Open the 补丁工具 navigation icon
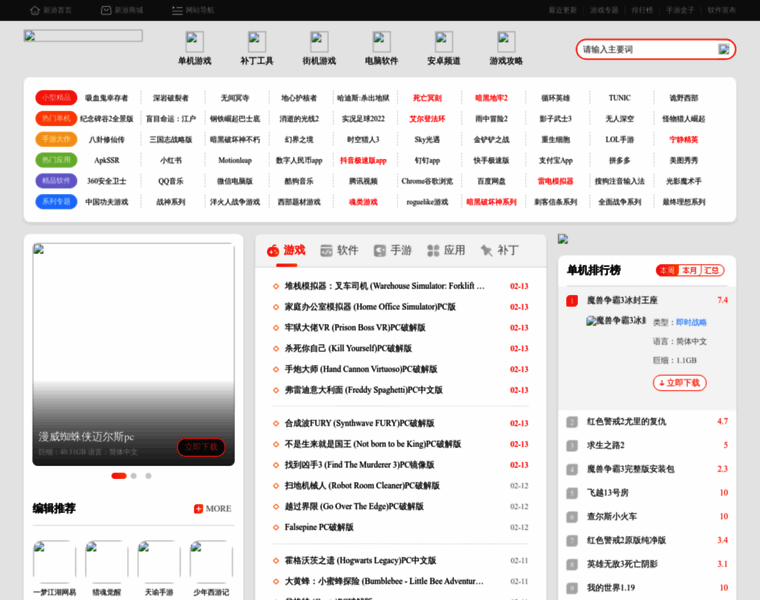The width and height of the screenshot is (760, 600). pos(256,41)
